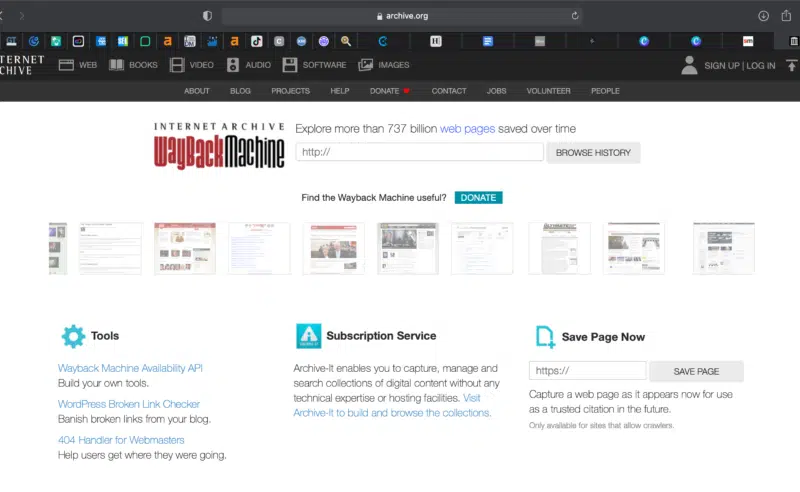Click the Wayback Machine logo
This screenshot has height=492, width=800.
tap(219, 146)
